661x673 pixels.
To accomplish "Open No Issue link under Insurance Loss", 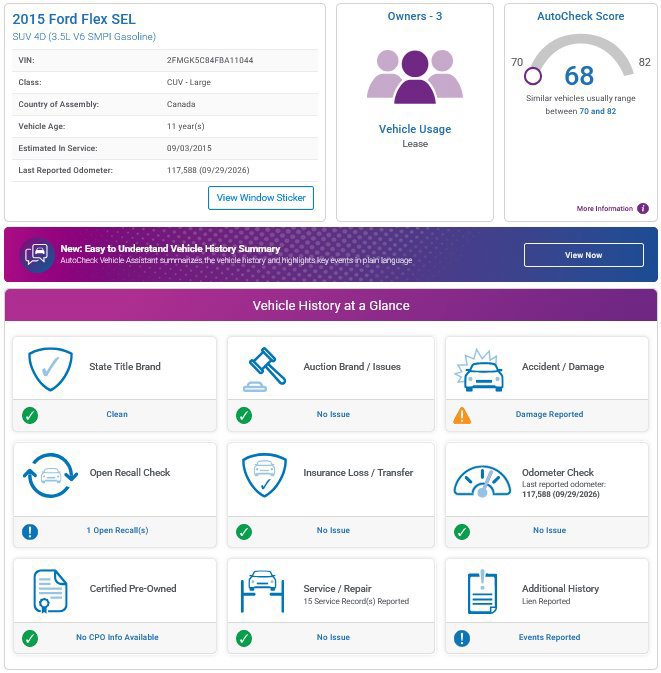I will pyautogui.click(x=333, y=530).
